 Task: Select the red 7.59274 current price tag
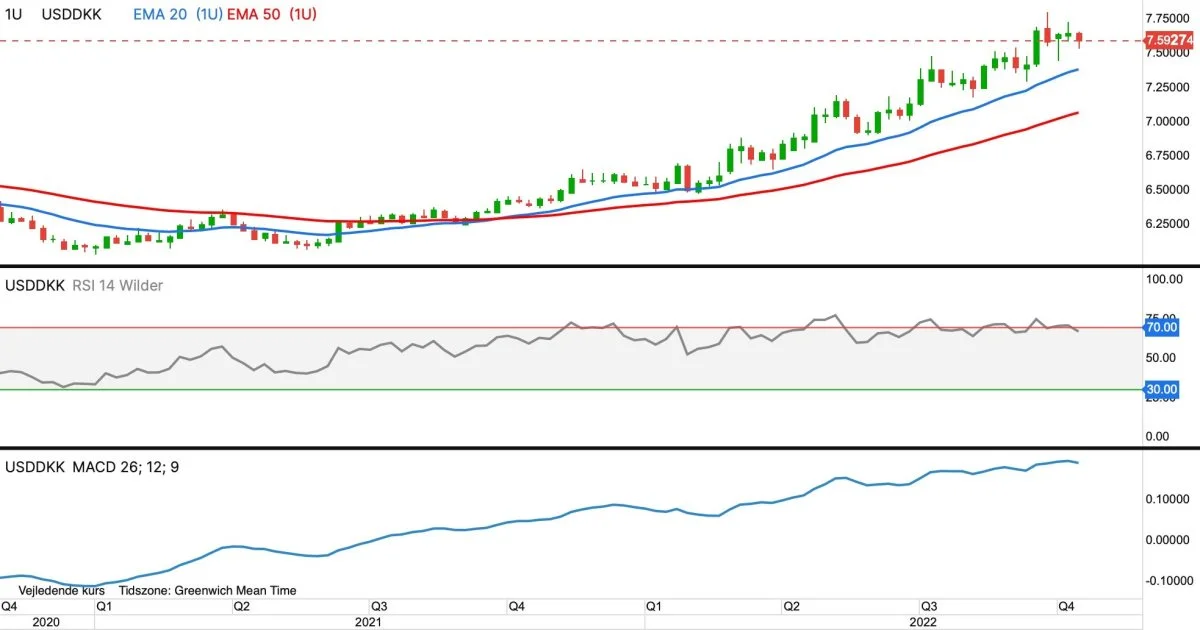1169,40
